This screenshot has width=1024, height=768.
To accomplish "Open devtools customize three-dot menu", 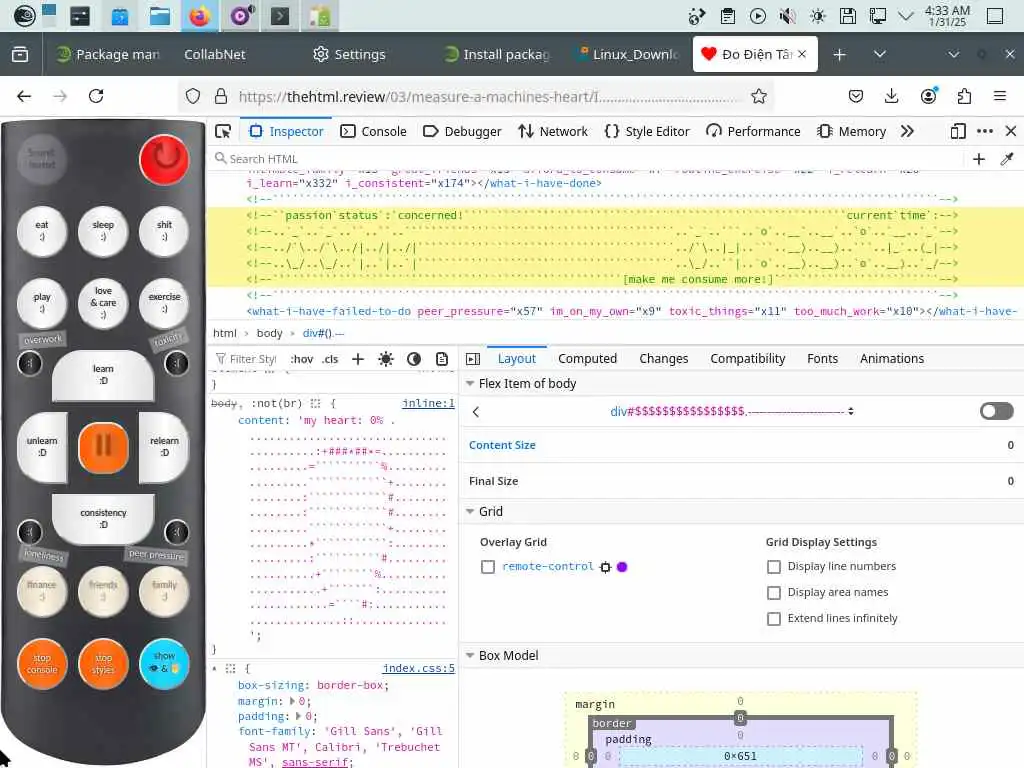I will point(985,131).
